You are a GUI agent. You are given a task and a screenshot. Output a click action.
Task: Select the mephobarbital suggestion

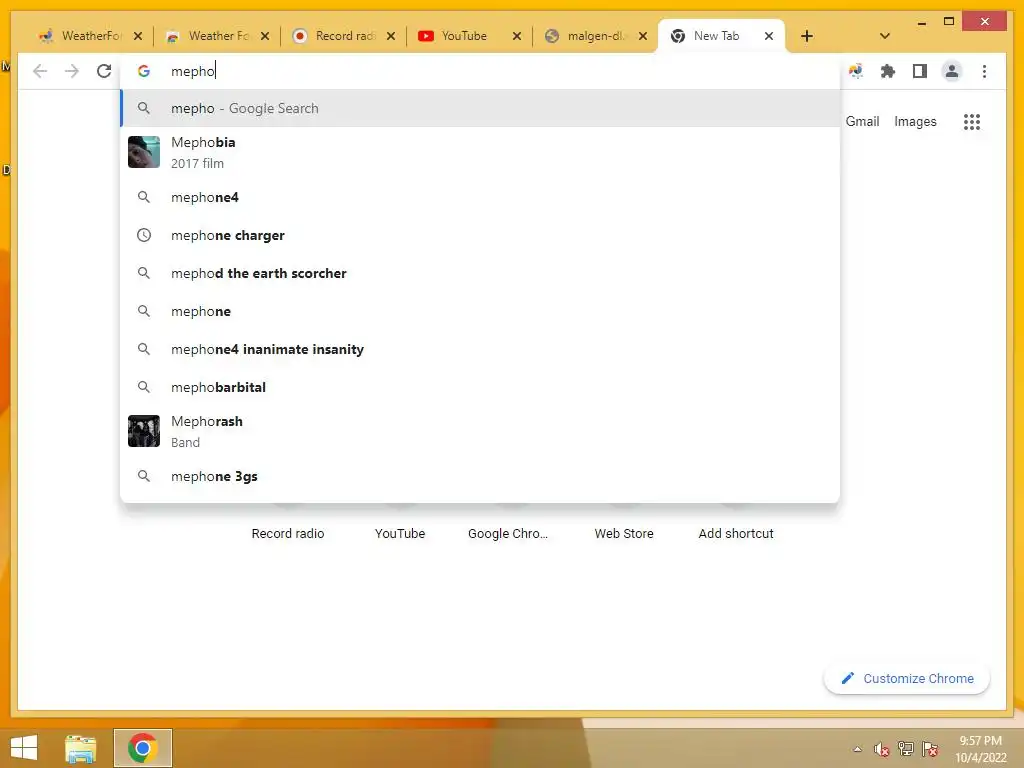click(480, 387)
